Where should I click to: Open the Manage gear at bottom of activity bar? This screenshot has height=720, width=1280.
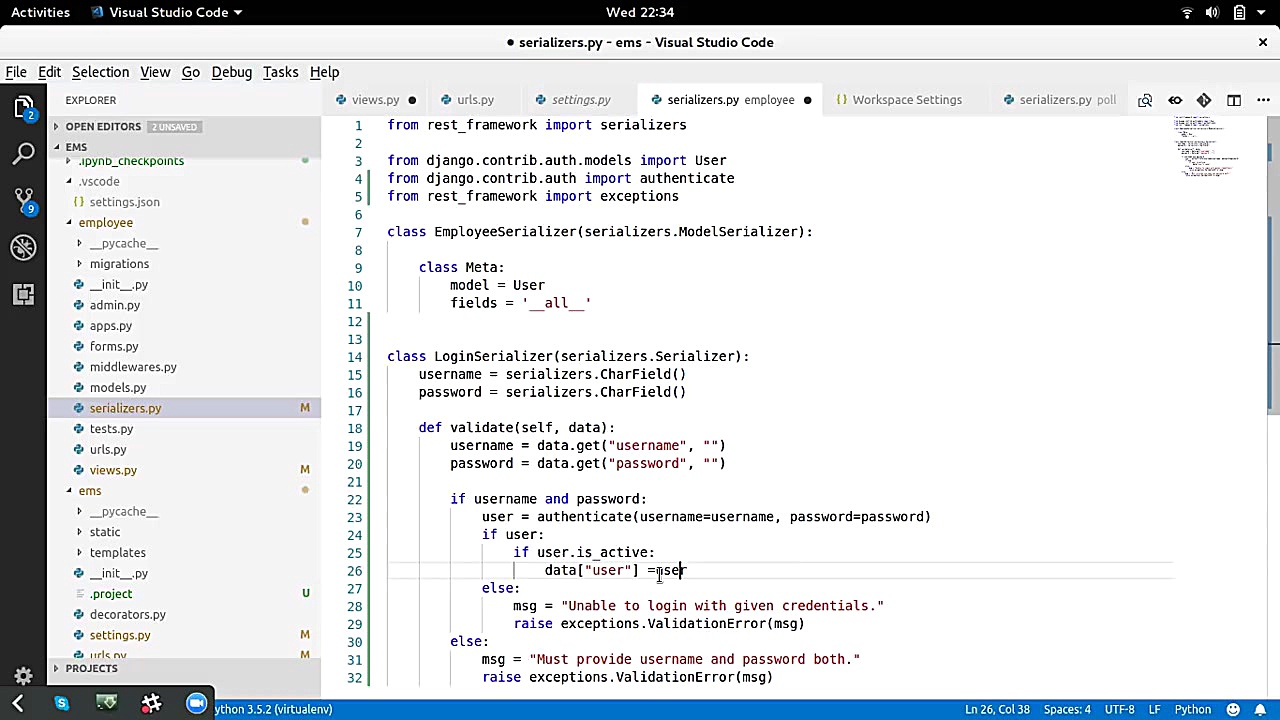click(24, 675)
